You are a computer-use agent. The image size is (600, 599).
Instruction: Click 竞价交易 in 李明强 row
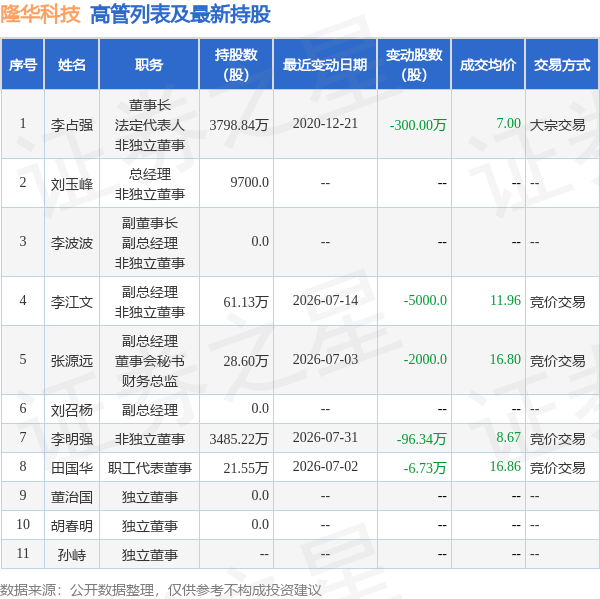coord(558,439)
